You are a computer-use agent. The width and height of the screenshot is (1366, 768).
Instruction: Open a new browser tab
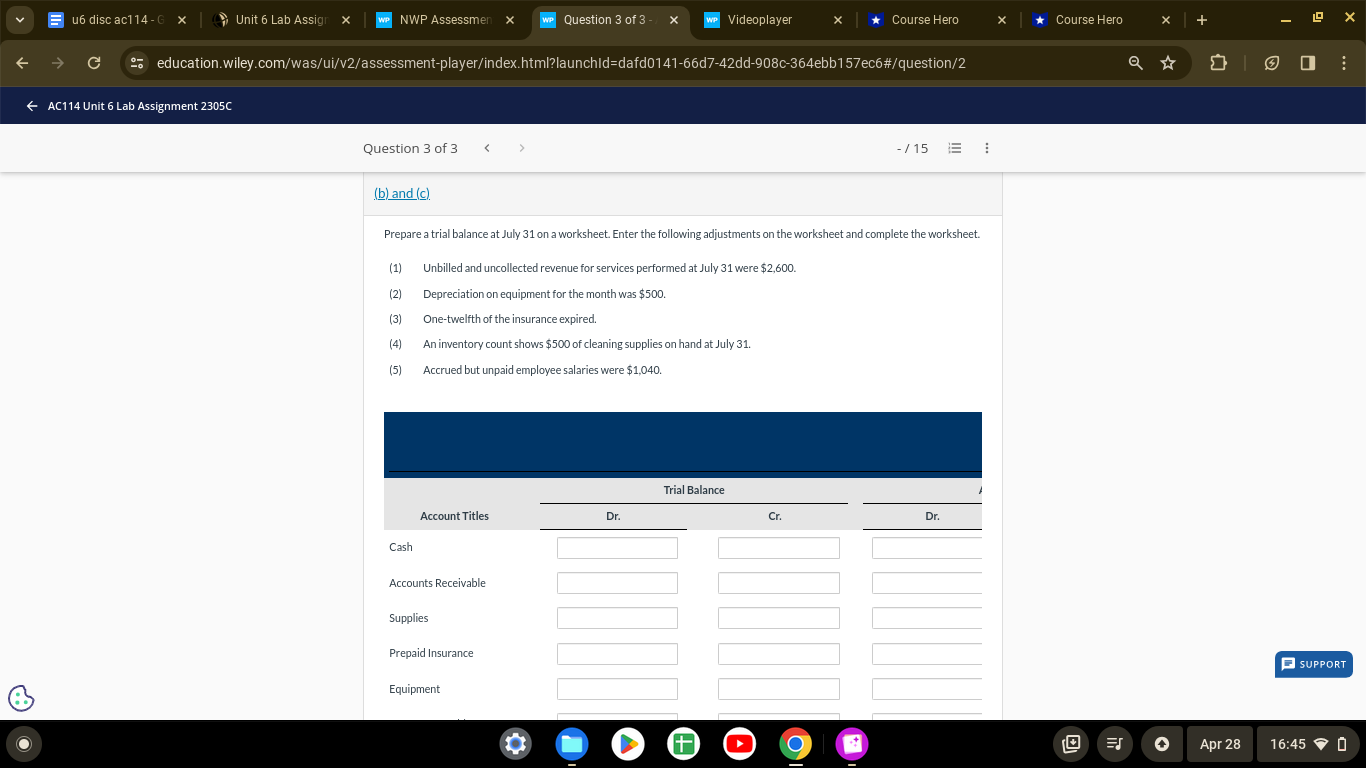coord(1202,19)
